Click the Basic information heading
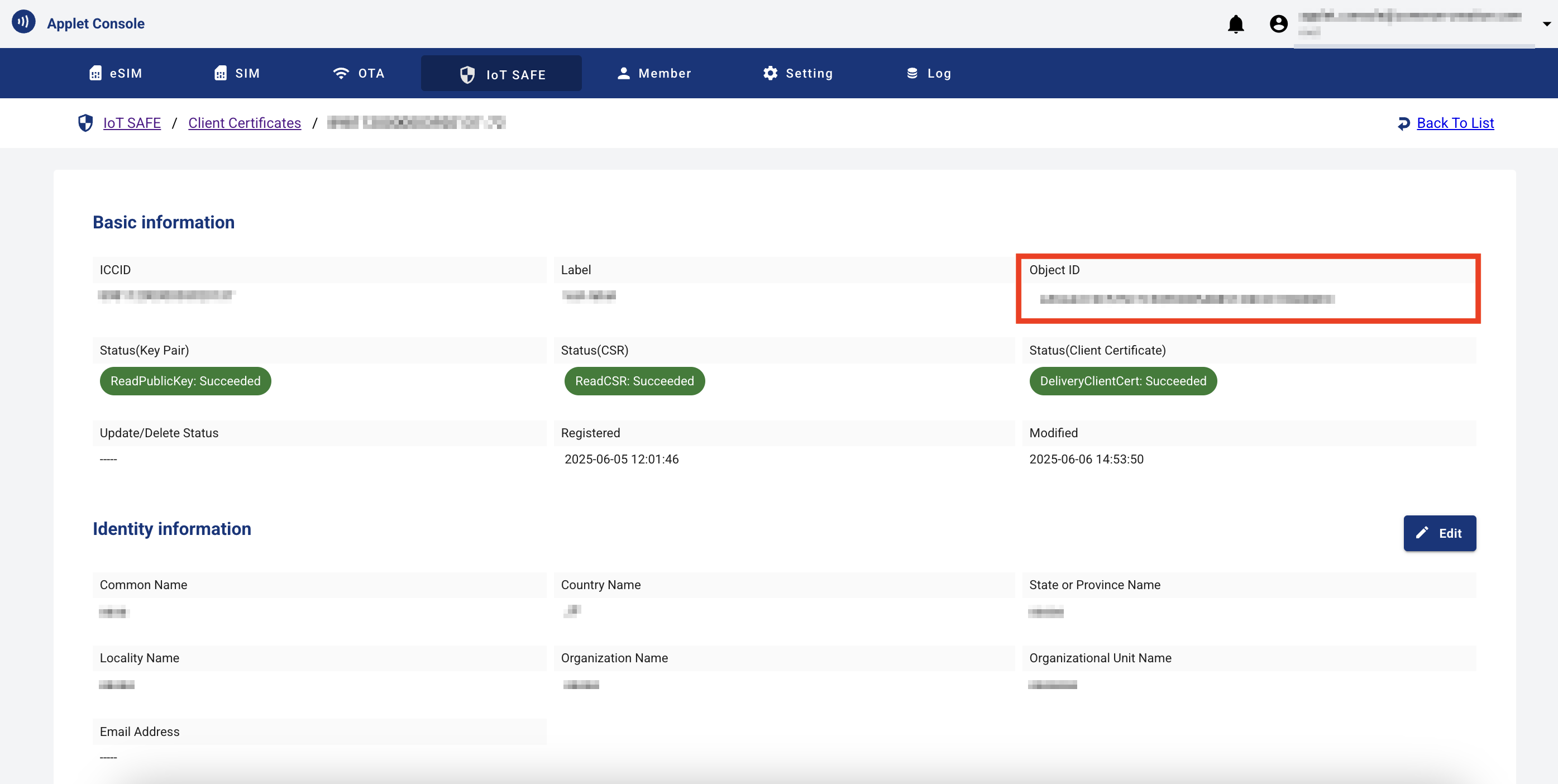Screen dimensions: 1558x784 163,222
